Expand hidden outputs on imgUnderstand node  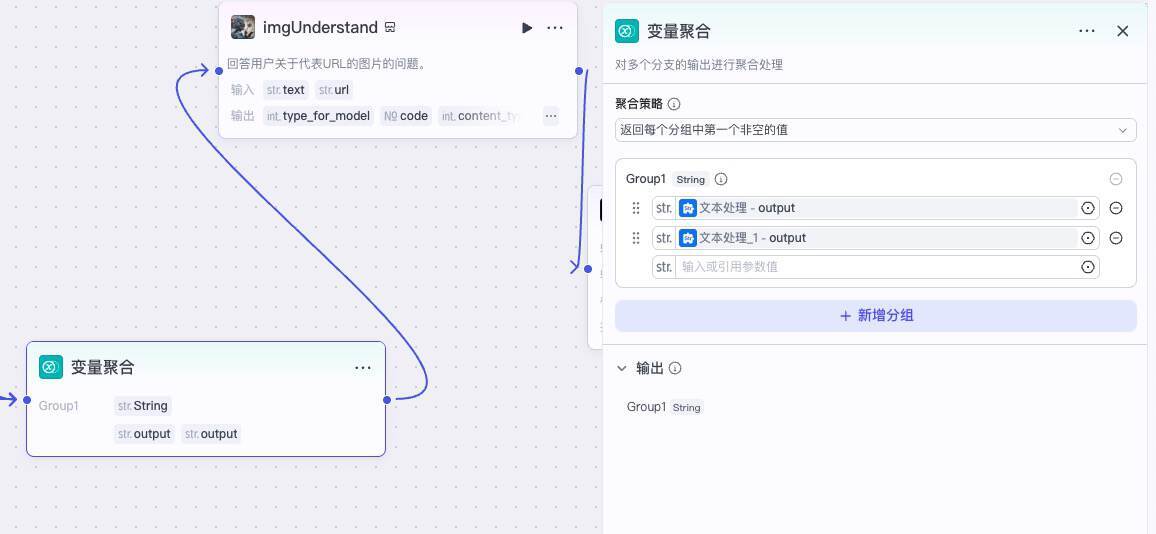pyautogui.click(x=551, y=116)
